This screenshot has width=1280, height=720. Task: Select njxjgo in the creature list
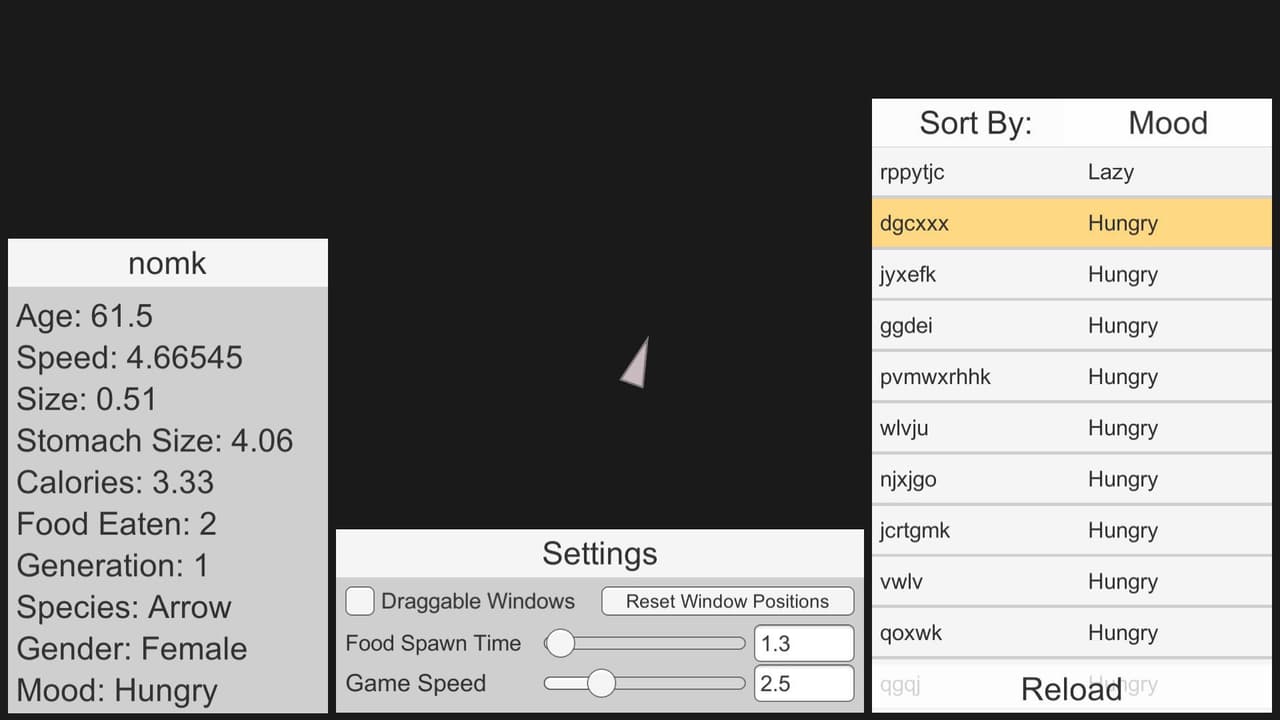[x=1071, y=479]
